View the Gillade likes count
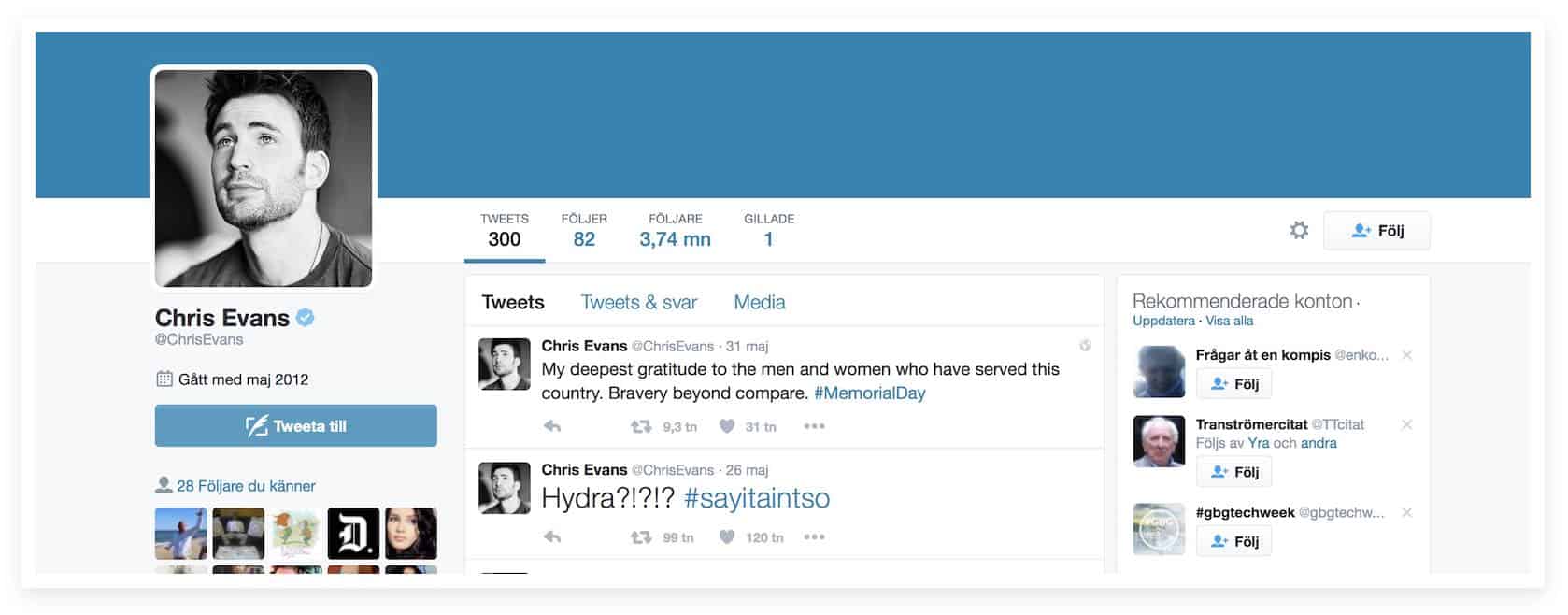This screenshot has width=1568, height=615. pos(769,230)
